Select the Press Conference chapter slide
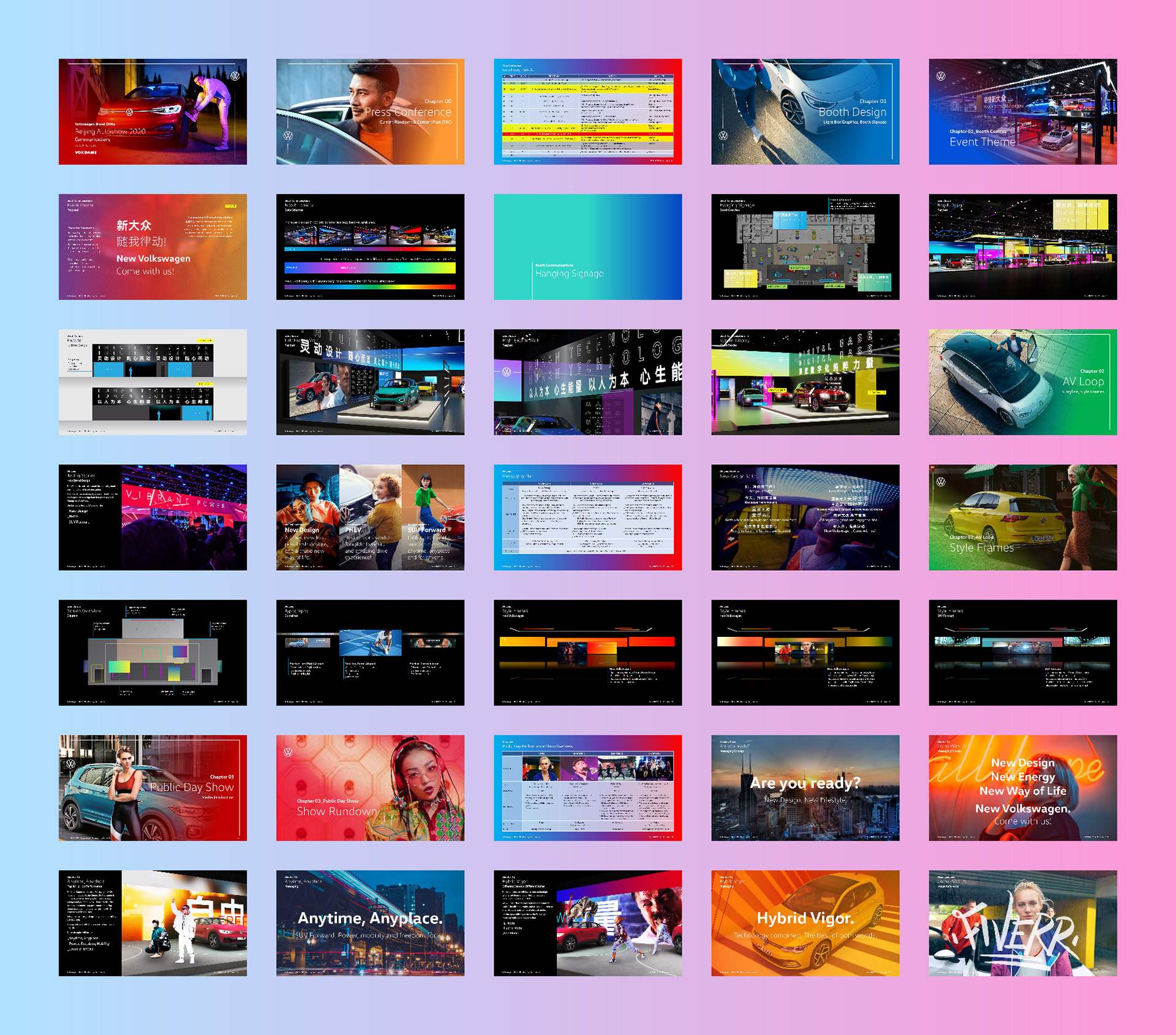Image resolution: width=1176 pixels, height=1035 pixels. [370, 111]
